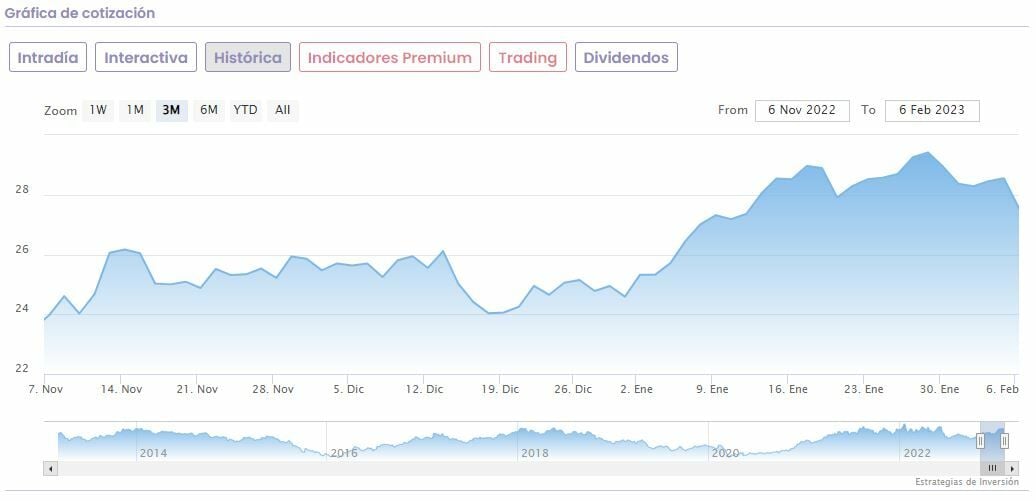Click the navigator scrollbar right arrow
Screen dimensions: 1036x501
tap(1012, 468)
